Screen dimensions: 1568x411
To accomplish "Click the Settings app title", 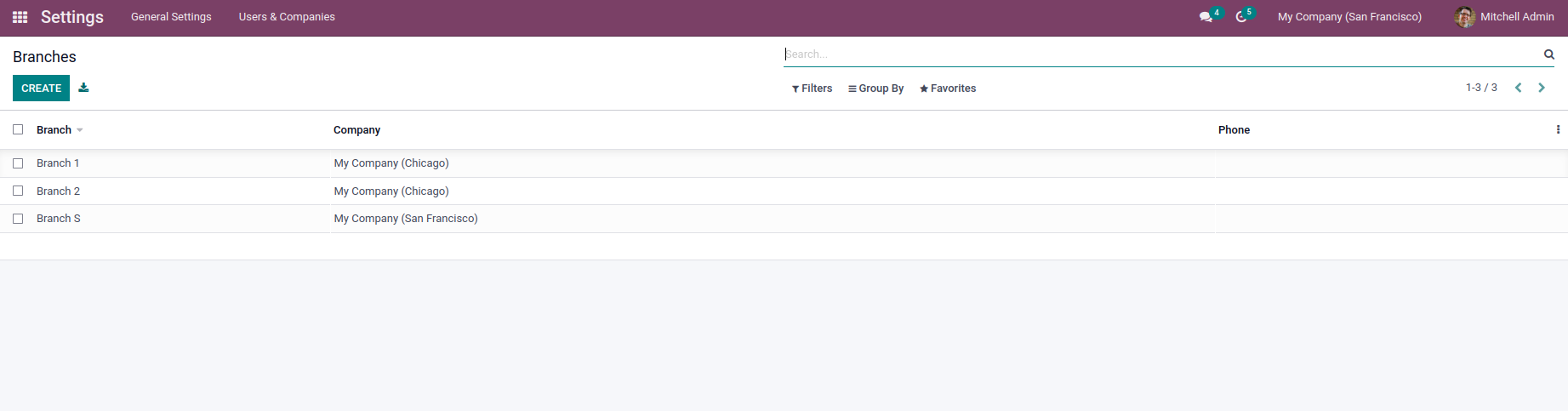I will 72,17.
